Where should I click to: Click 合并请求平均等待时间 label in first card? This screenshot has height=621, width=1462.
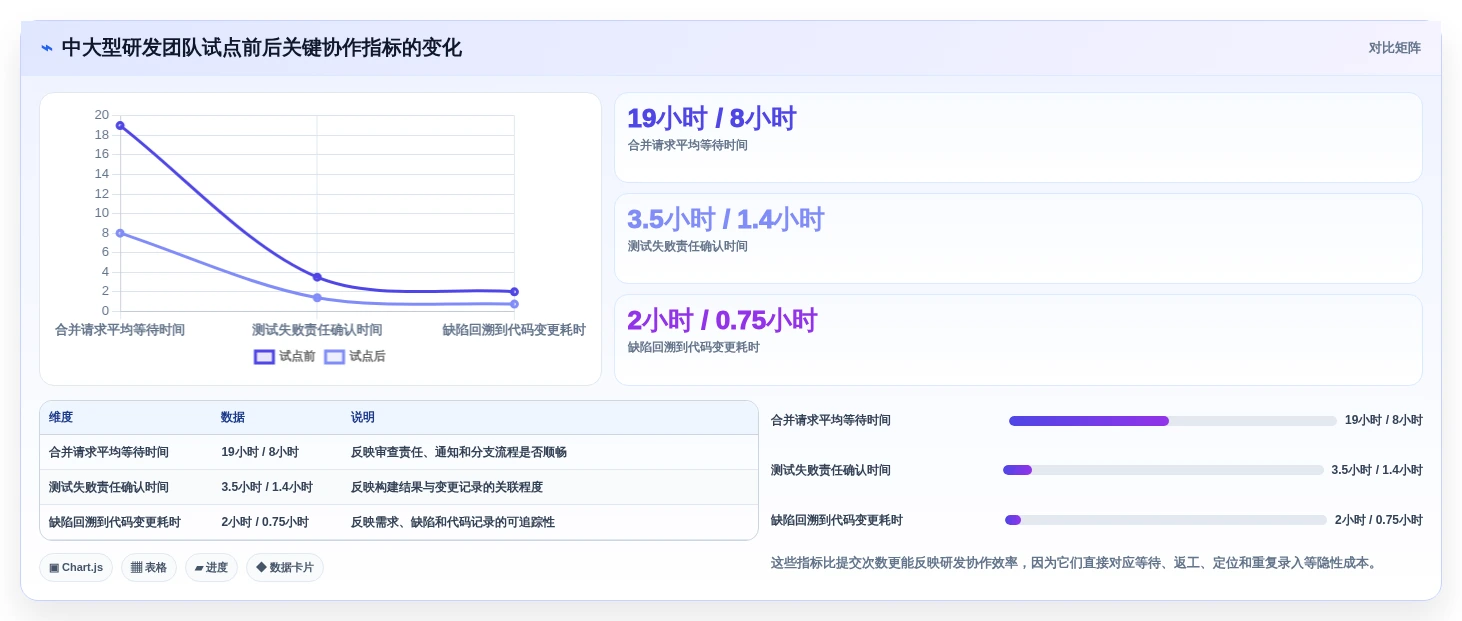click(x=688, y=145)
